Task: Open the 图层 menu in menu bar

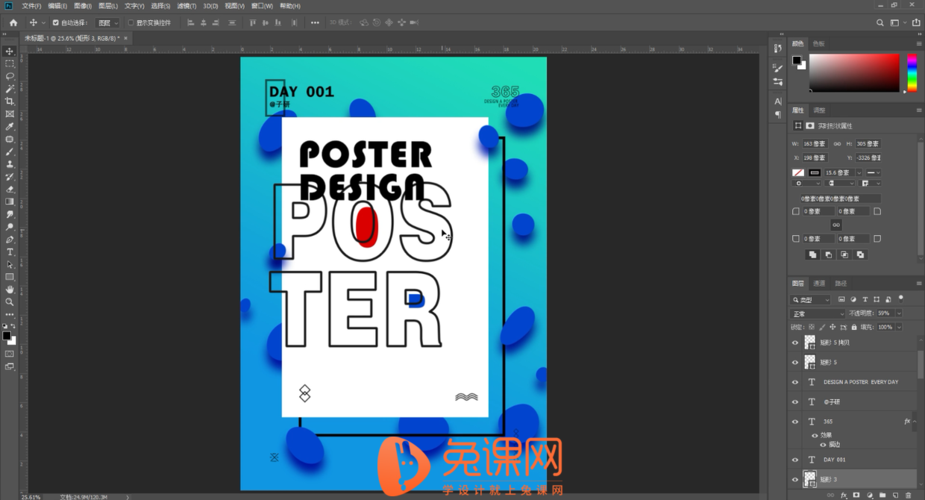Action: point(108,6)
